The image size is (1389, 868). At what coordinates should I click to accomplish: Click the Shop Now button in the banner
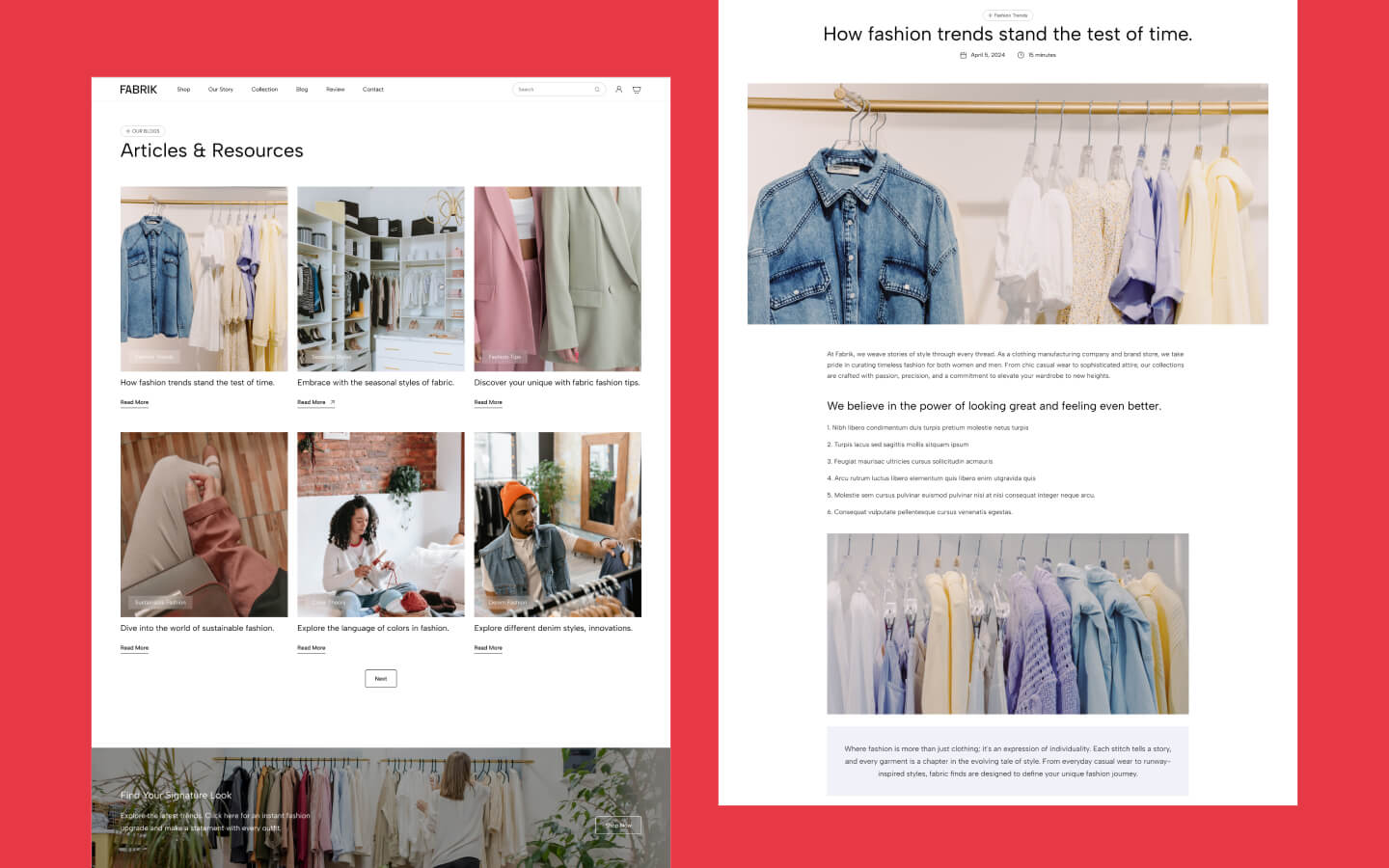pyautogui.click(x=617, y=826)
